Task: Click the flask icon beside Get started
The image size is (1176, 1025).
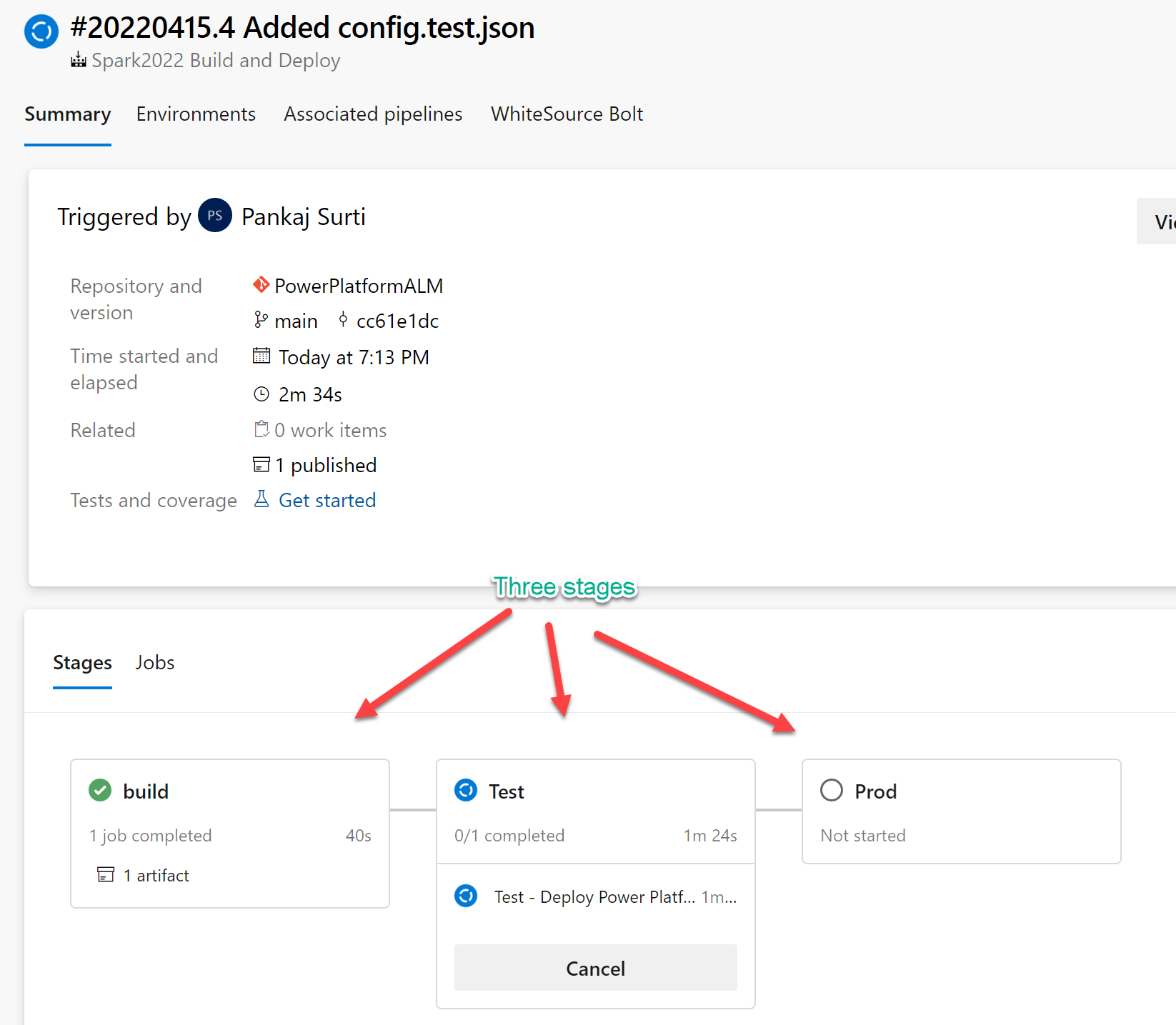Action: coord(261,499)
